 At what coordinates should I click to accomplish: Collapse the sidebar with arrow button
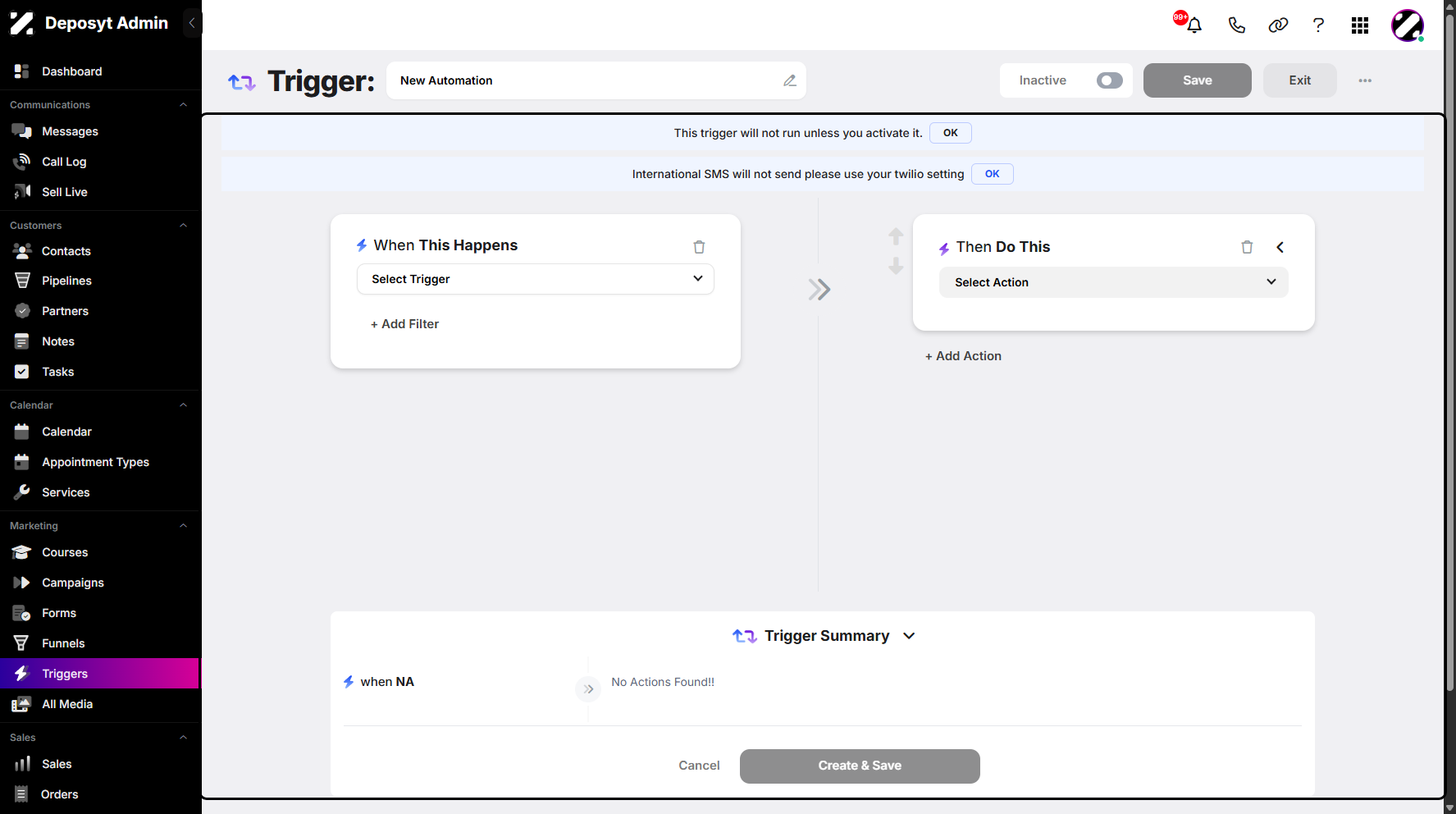(x=192, y=23)
